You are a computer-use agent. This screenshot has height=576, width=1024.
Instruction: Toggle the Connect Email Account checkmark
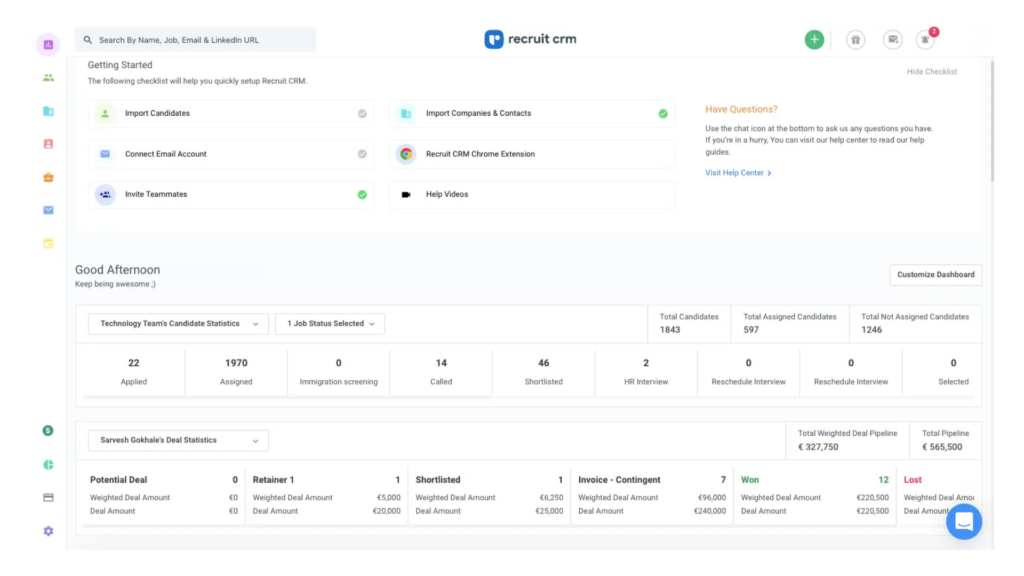362,154
